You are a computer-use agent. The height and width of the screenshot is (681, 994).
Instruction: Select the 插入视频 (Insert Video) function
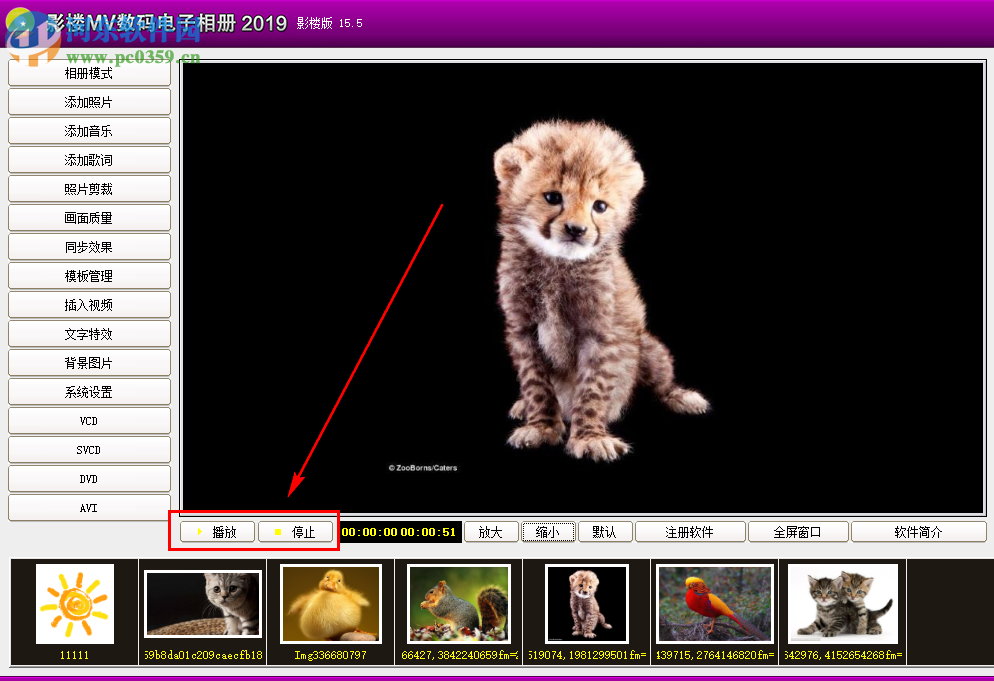(88, 304)
